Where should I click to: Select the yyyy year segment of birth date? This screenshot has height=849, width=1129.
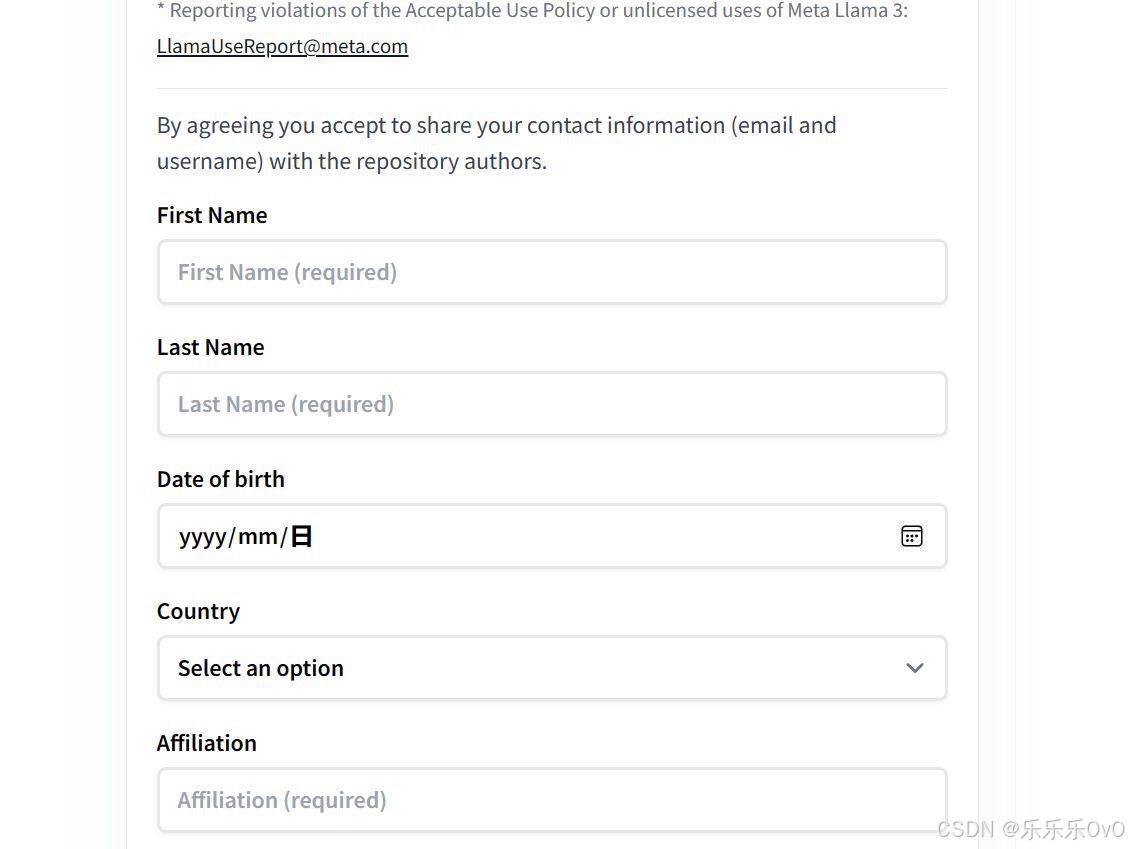click(203, 537)
